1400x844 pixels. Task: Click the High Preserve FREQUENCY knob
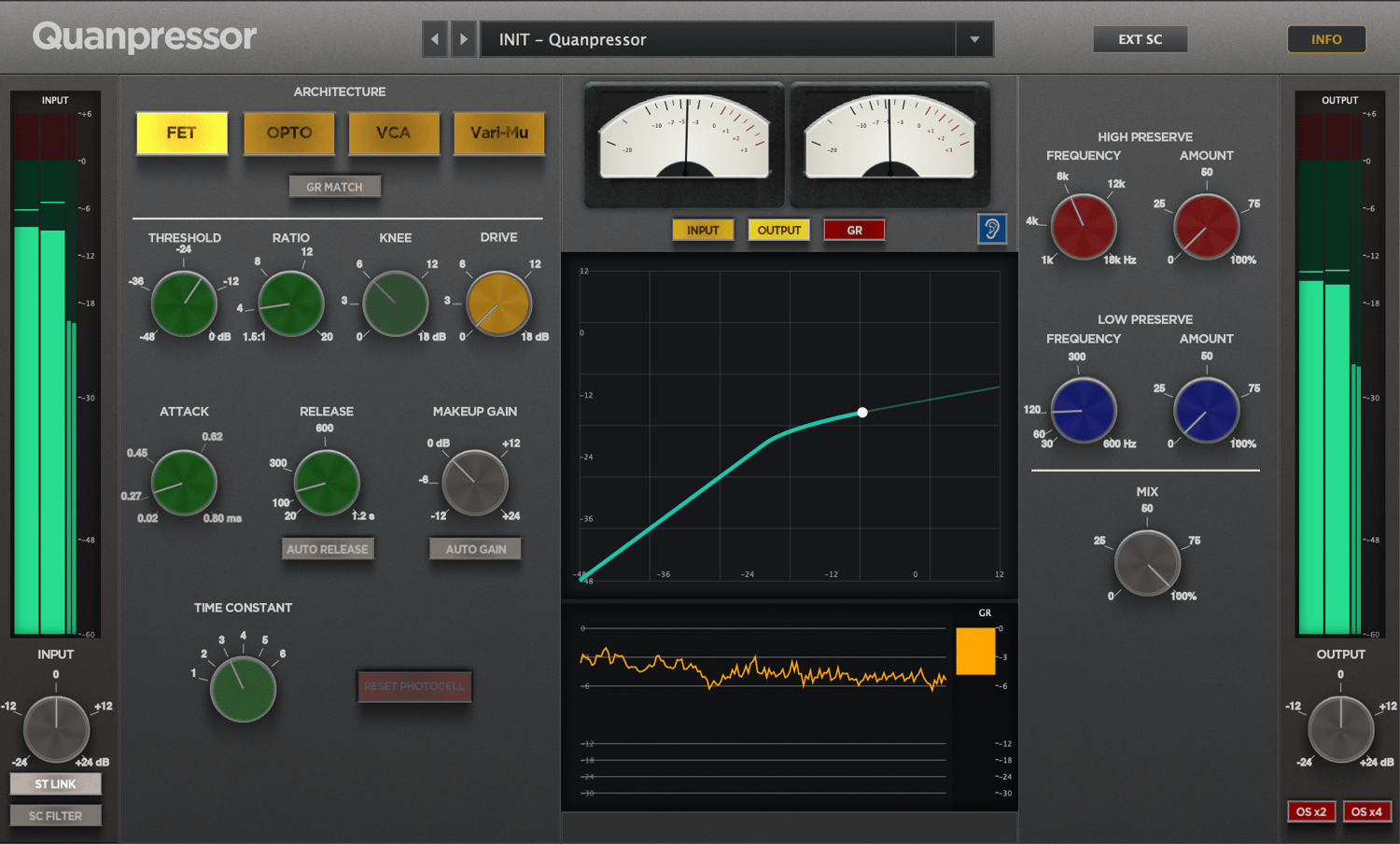click(x=1084, y=227)
